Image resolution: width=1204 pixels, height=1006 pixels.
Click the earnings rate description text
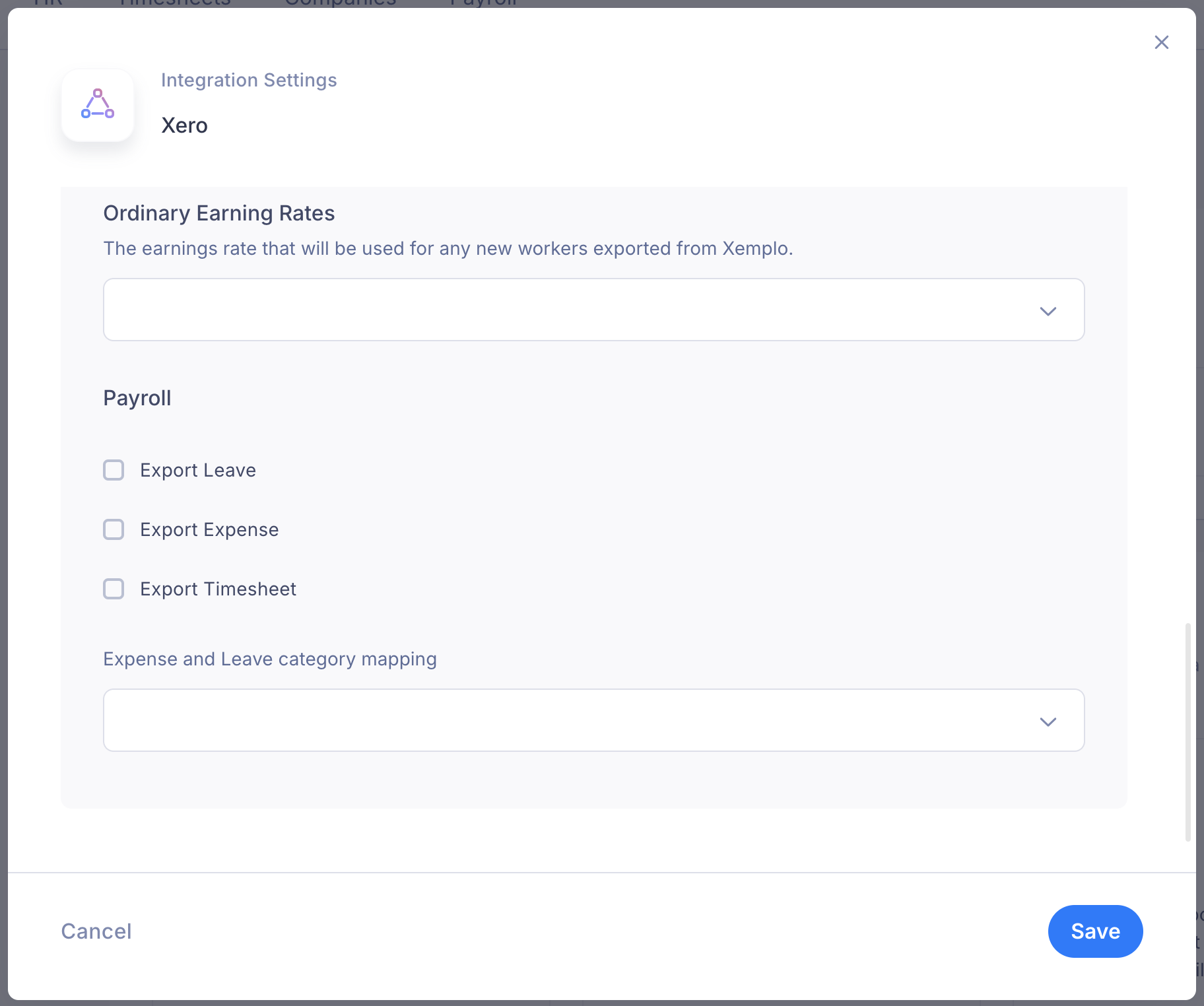pos(448,248)
